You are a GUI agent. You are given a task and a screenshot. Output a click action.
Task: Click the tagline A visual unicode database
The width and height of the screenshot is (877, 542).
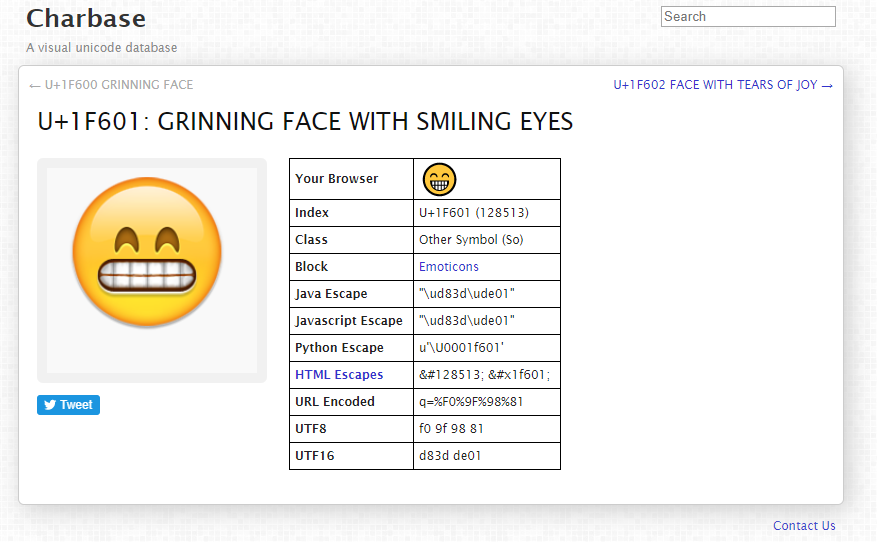[x=102, y=48]
